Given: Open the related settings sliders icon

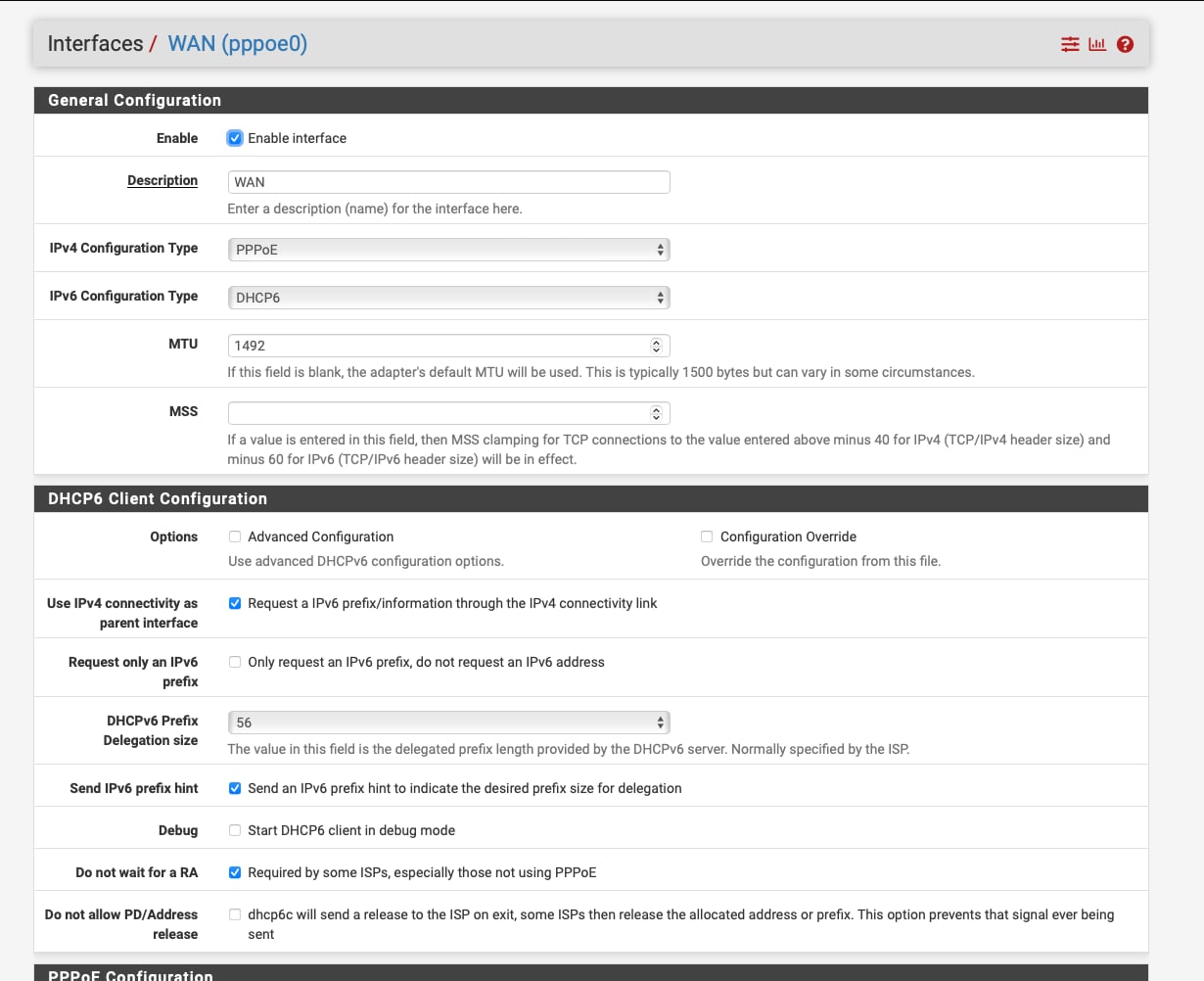Looking at the screenshot, I should (1070, 44).
